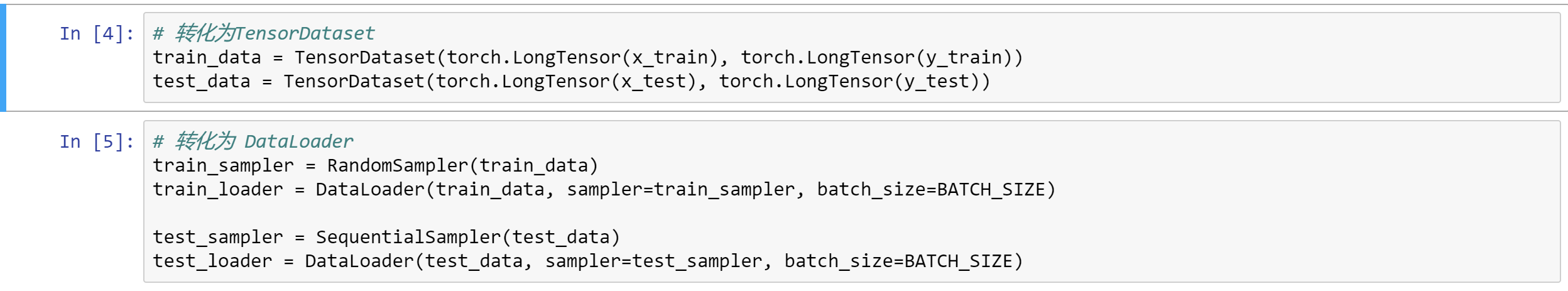Click batch_size=BATCH_SIZE in train_loader line
The width and height of the screenshot is (1568, 291).
tap(931, 190)
